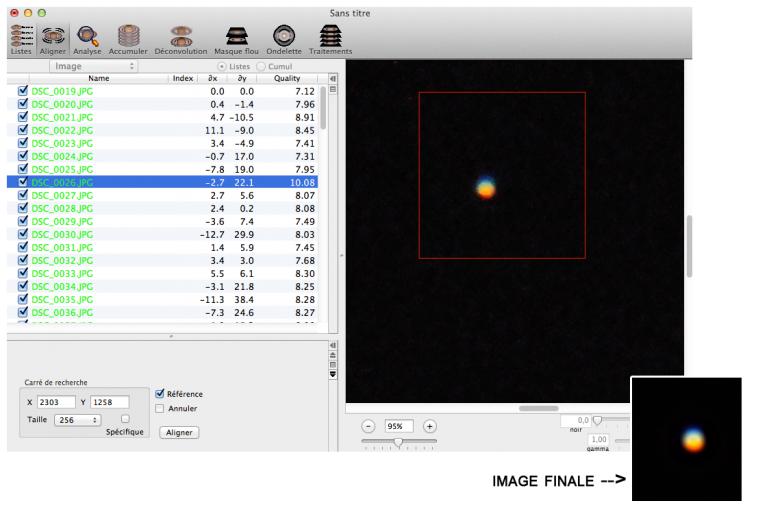The image size is (769, 525).
Task: Click zoom in plus button
Action: pos(430,426)
